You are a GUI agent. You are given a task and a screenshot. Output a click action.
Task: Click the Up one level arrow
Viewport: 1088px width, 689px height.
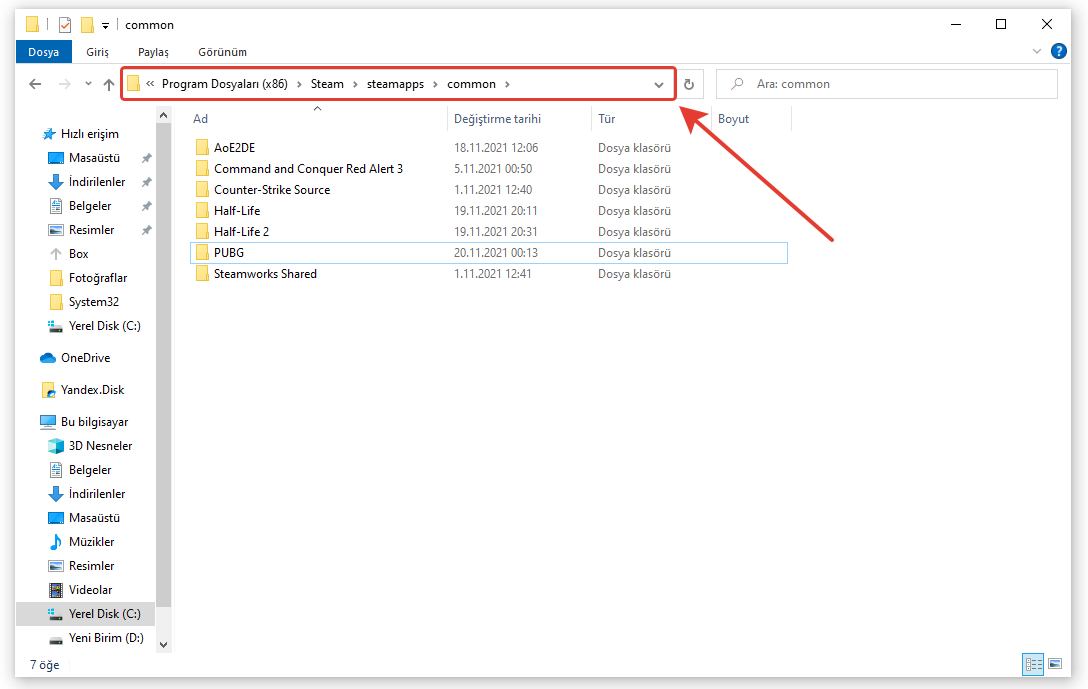109,85
